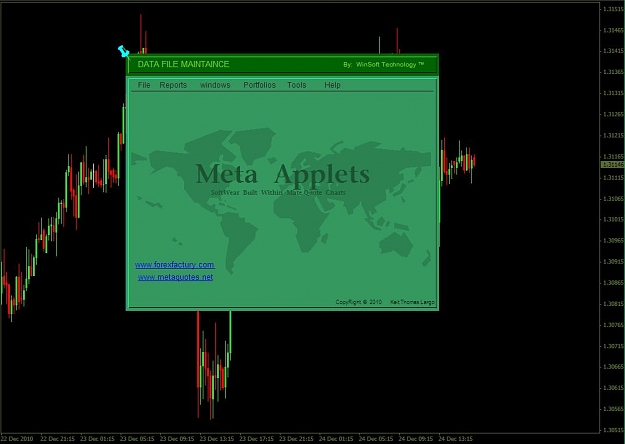Open the Tools menu

click(x=297, y=85)
